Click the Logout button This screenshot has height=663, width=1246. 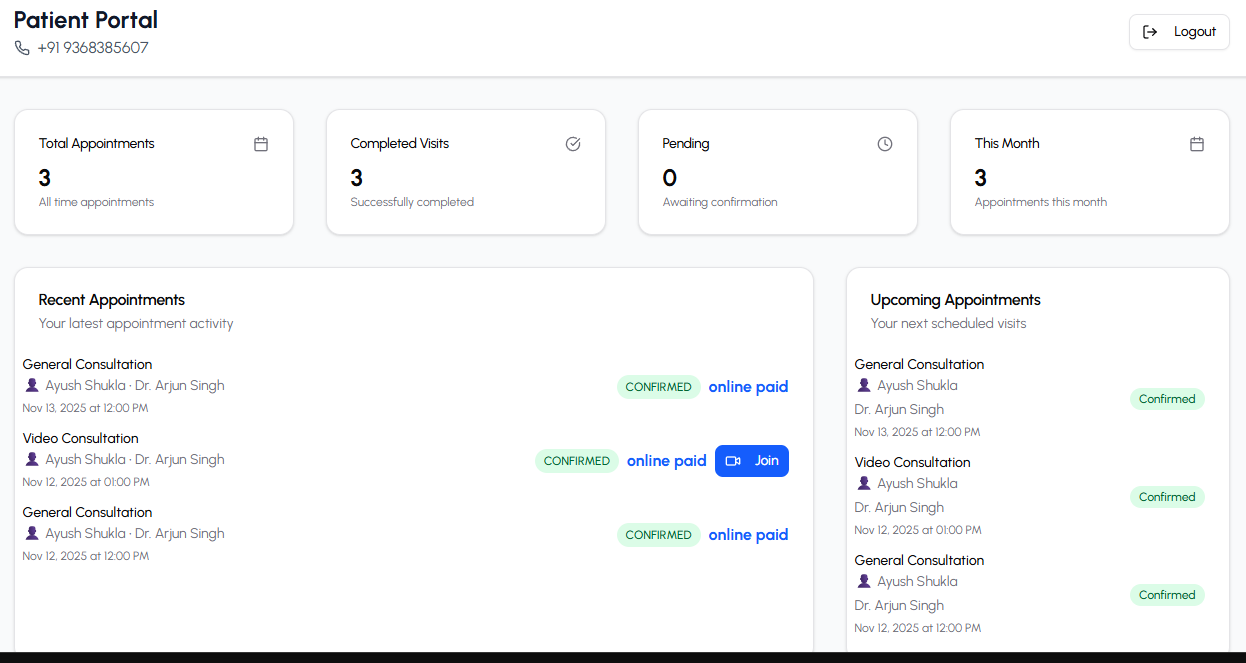1179,32
